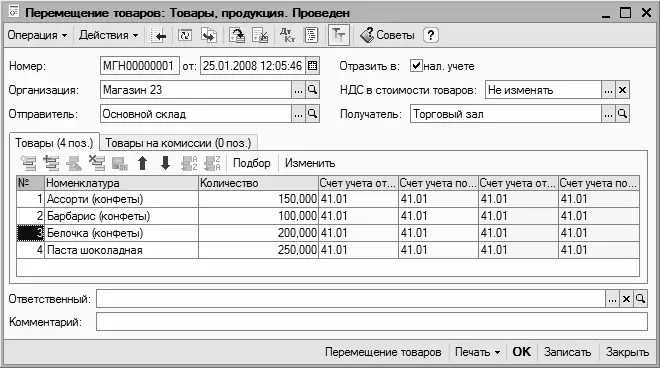Click the question mark help icon
660x368 pixels.
tap(430, 35)
